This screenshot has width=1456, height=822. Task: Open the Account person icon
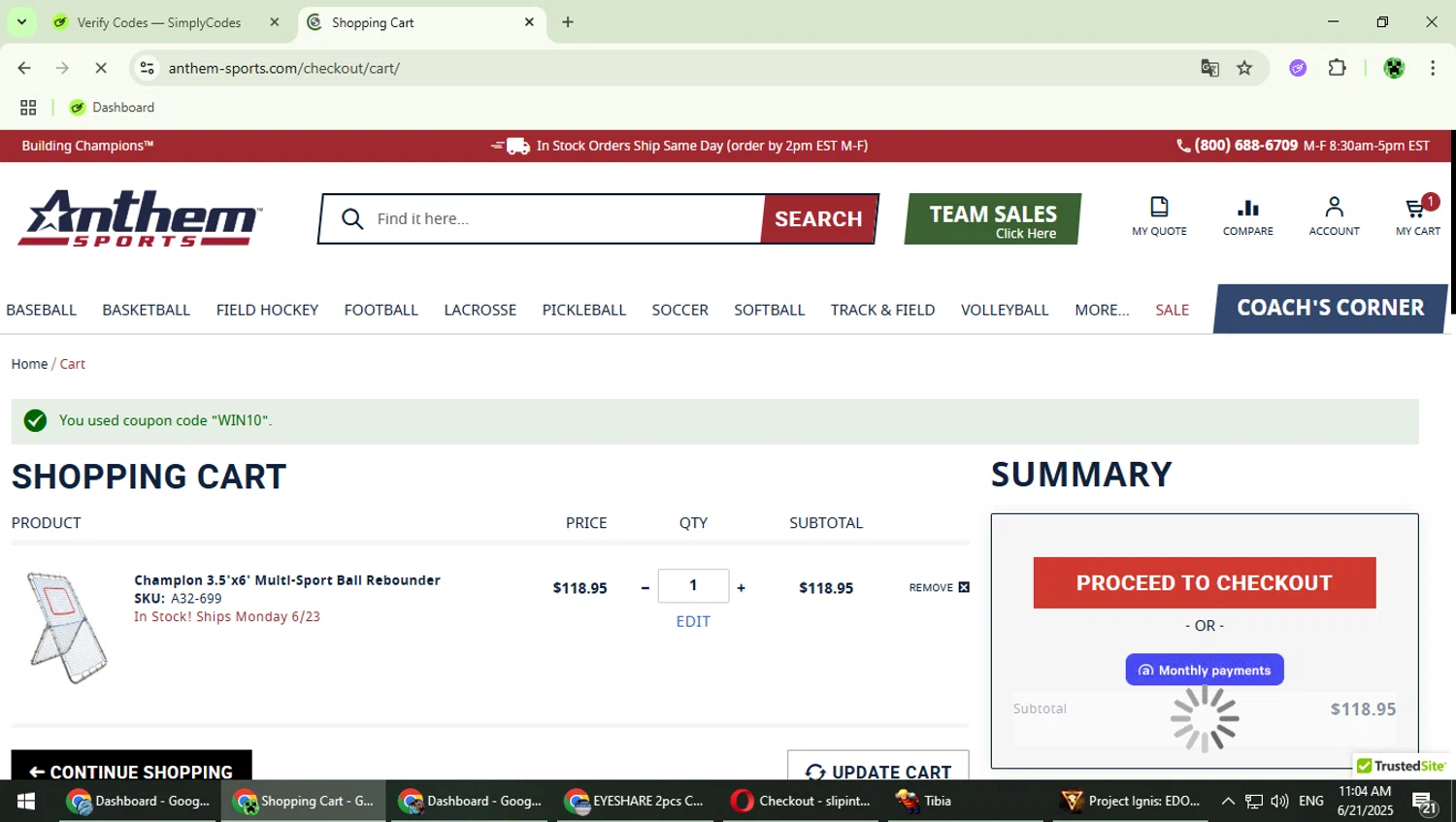coord(1334,207)
